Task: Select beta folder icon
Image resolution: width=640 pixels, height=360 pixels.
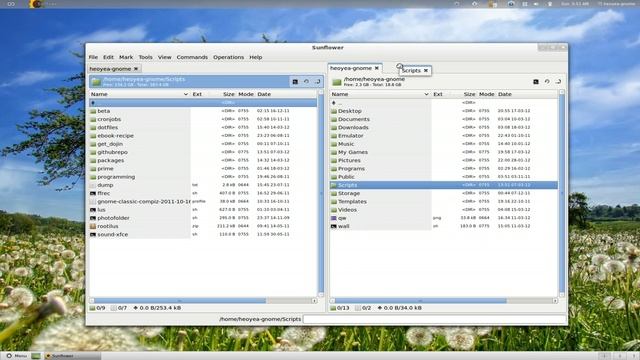Action: click(93, 111)
